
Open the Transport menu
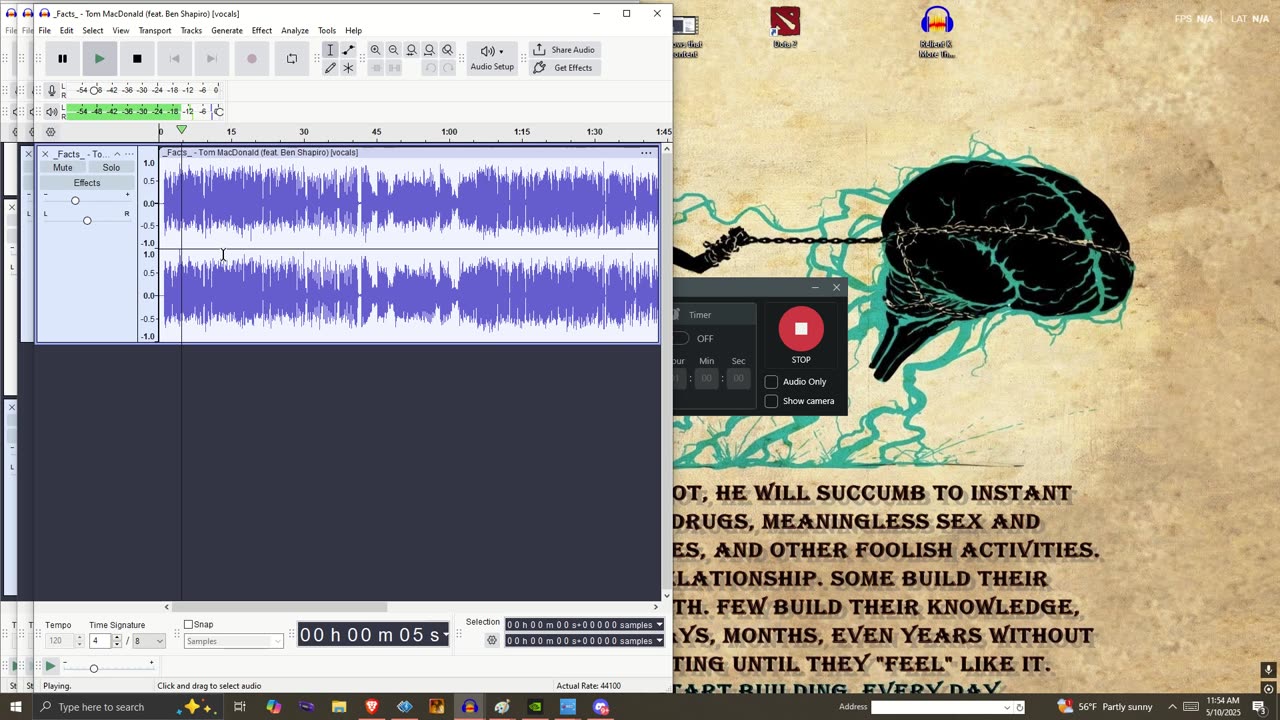155,30
